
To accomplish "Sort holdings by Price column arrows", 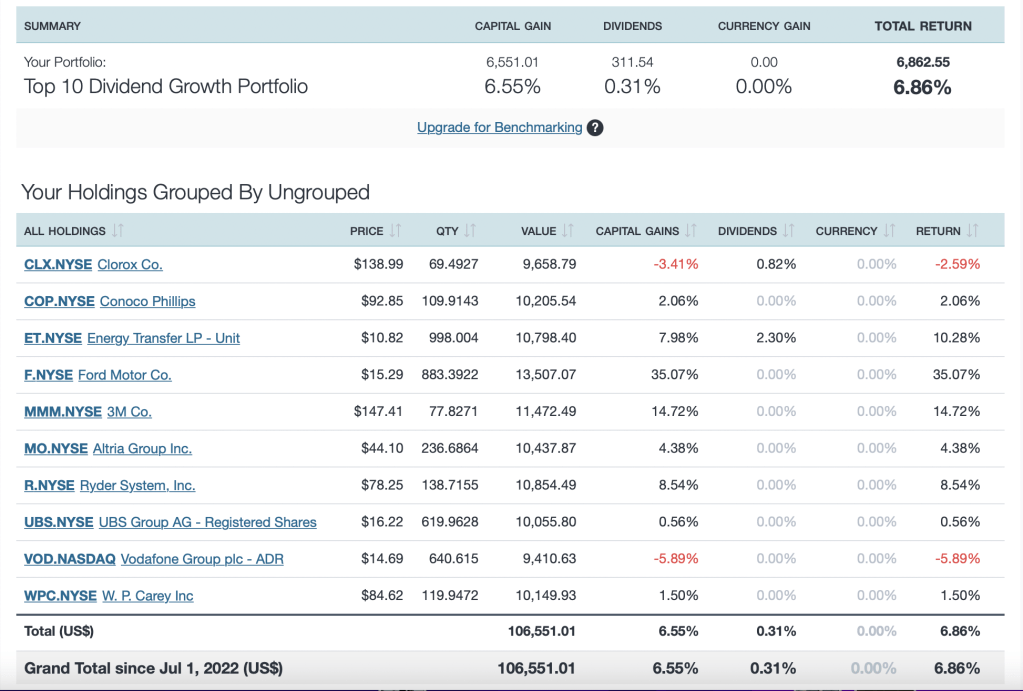I will 395,231.
